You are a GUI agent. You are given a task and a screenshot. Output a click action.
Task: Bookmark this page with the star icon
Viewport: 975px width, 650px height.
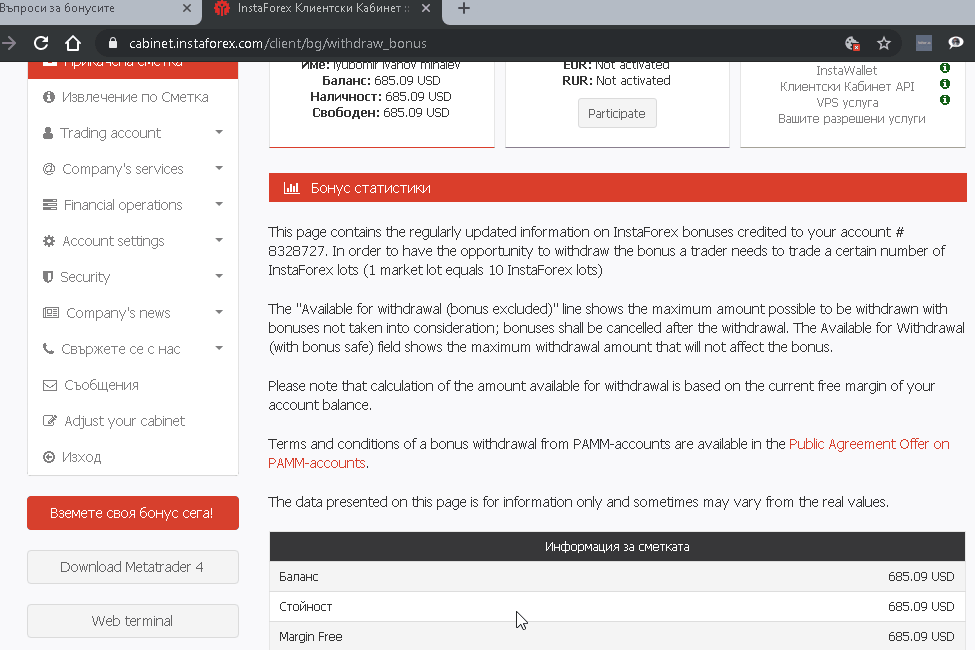[884, 43]
